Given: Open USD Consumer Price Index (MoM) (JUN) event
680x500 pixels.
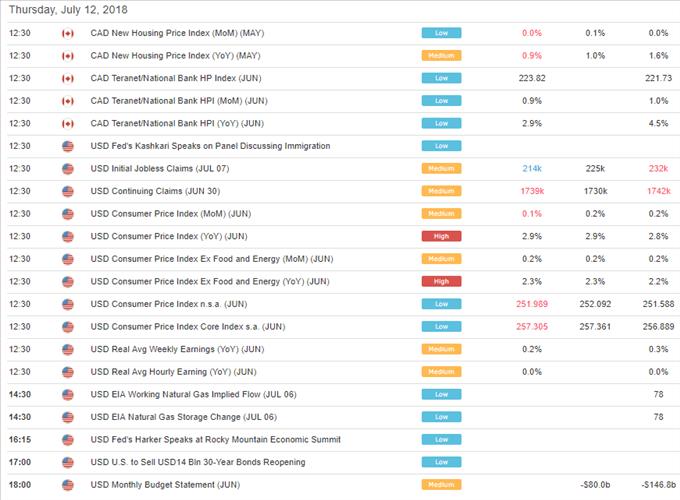Looking at the screenshot, I should [170, 213].
